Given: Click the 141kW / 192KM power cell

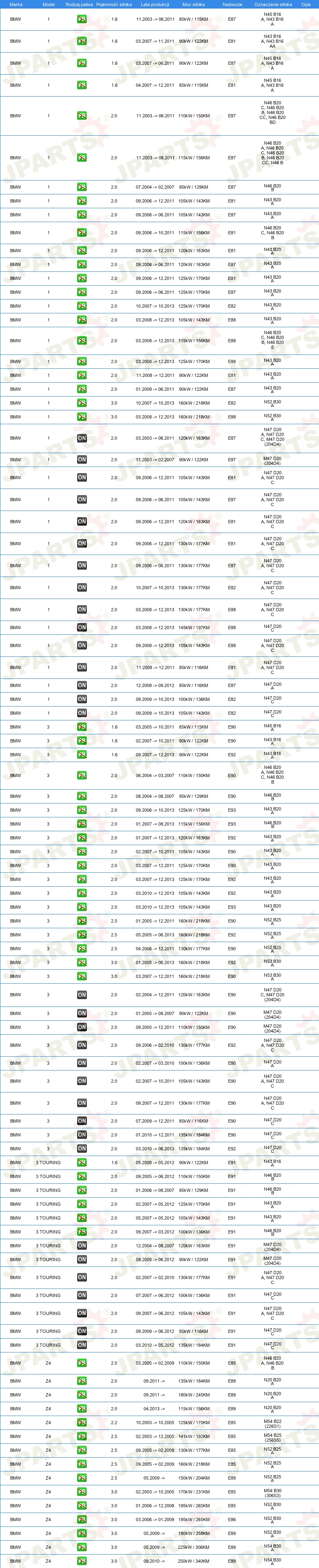Looking at the screenshot, I should (x=194, y=1436).
